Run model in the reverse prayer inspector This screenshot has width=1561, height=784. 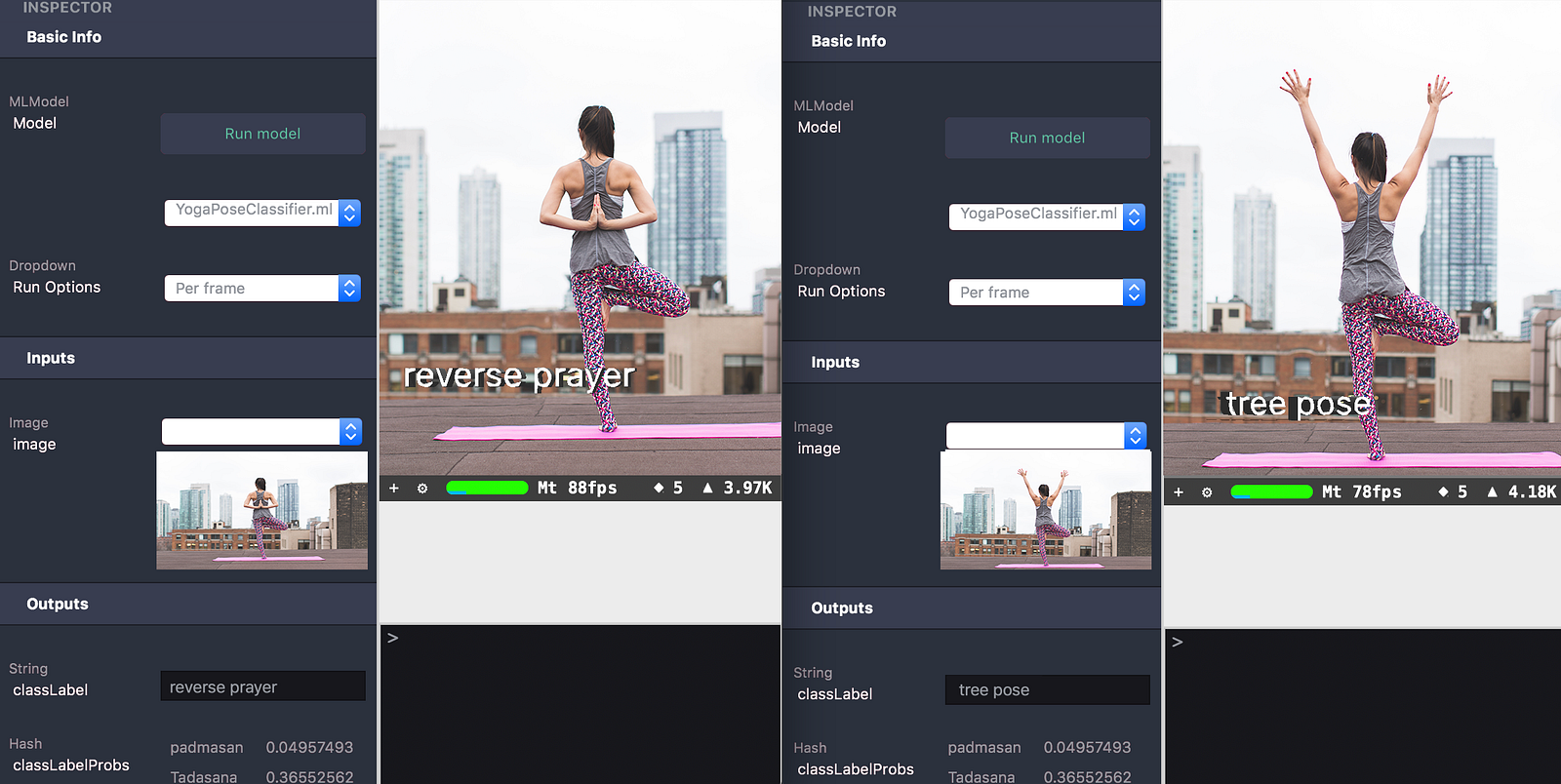tap(262, 134)
